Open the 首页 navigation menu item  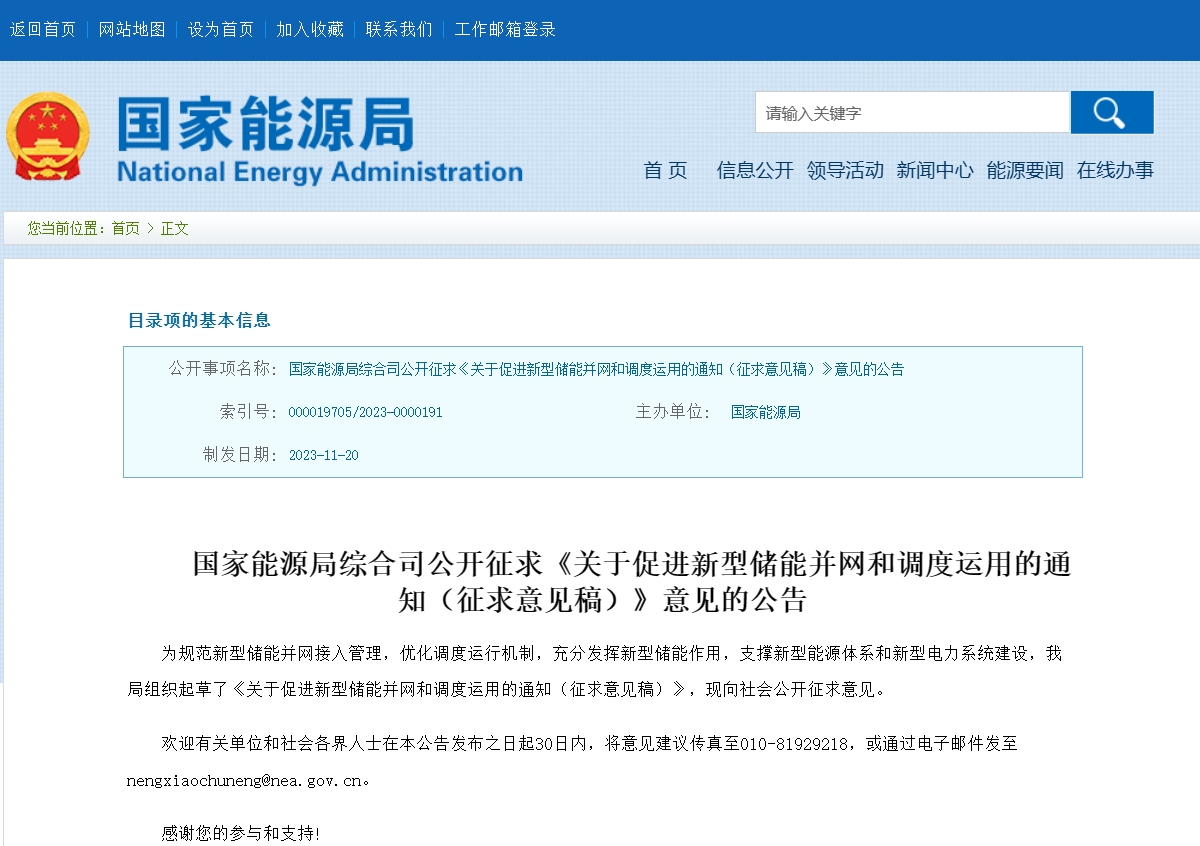pyautogui.click(x=665, y=170)
